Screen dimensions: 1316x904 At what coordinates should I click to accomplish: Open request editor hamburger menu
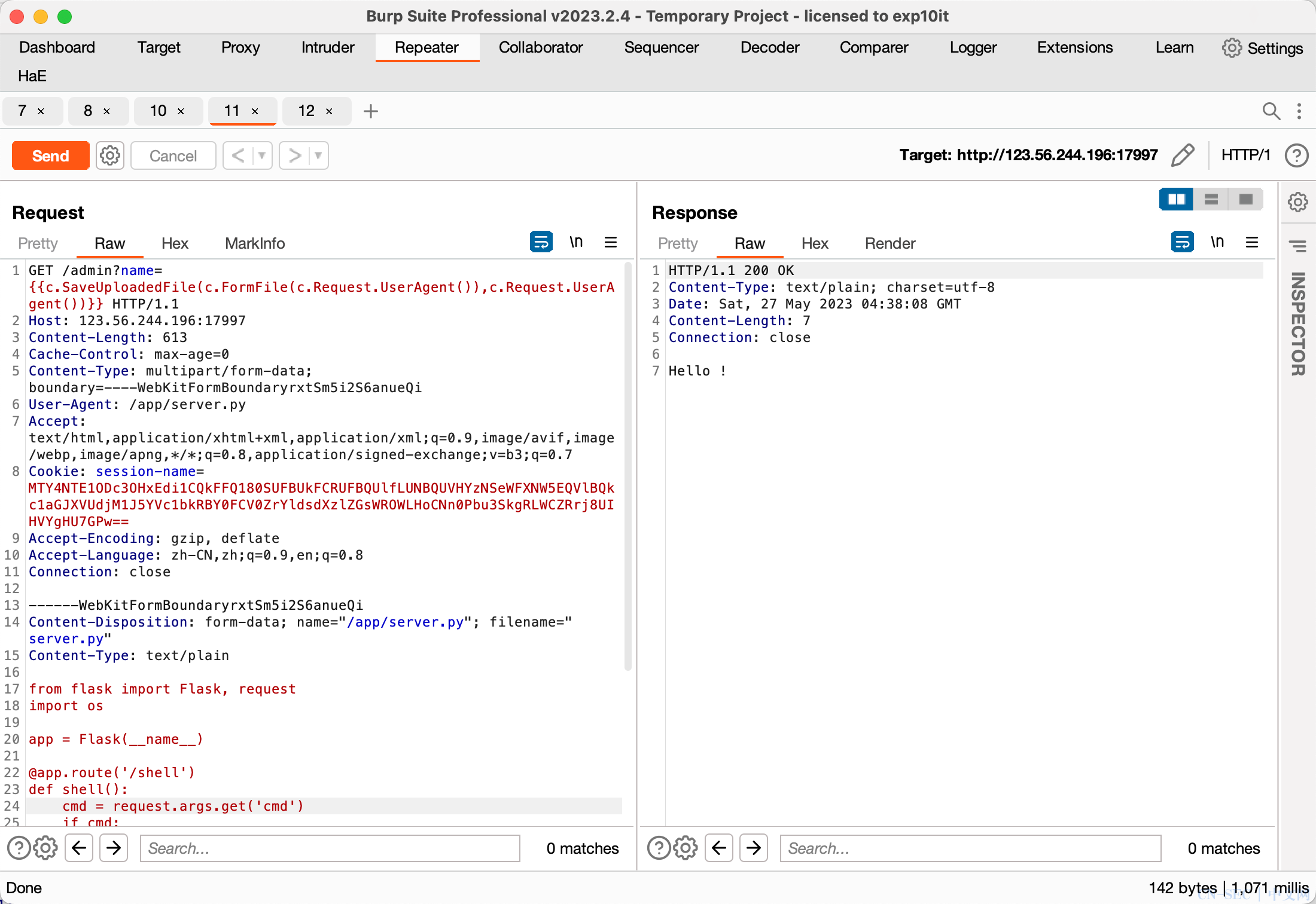(x=611, y=242)
